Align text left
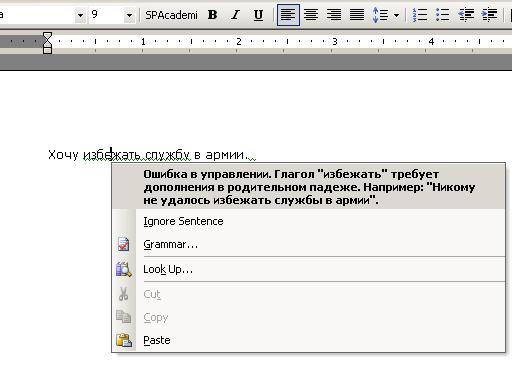This screenshot has width=512, height=368. coord(288,15)
